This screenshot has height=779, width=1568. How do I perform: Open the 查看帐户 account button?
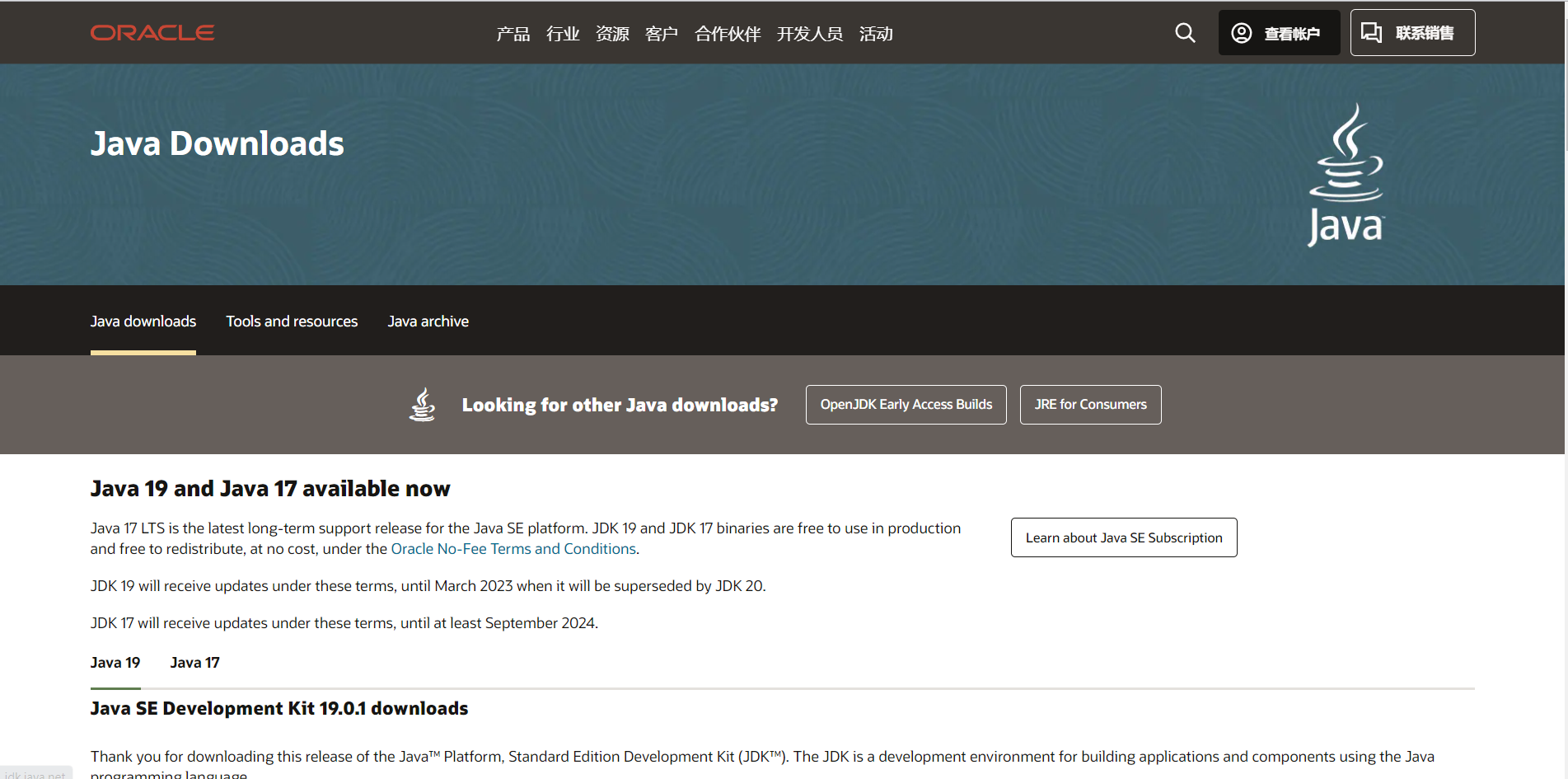(1279, 33)
